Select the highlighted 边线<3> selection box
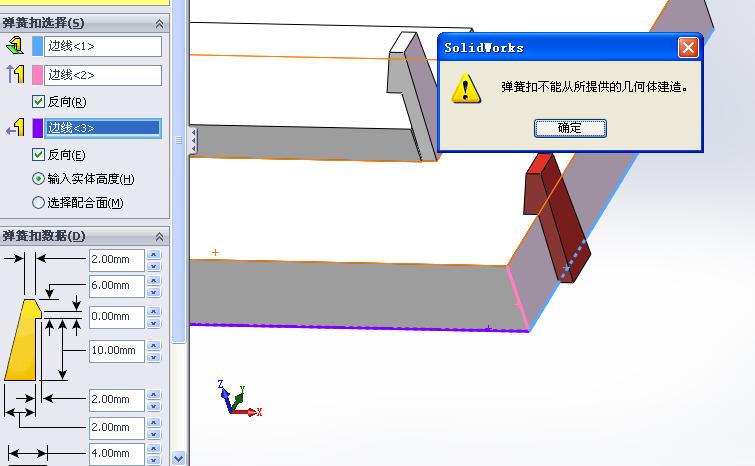The width and height of the screenshot is (755, 466). pos(103,128)
